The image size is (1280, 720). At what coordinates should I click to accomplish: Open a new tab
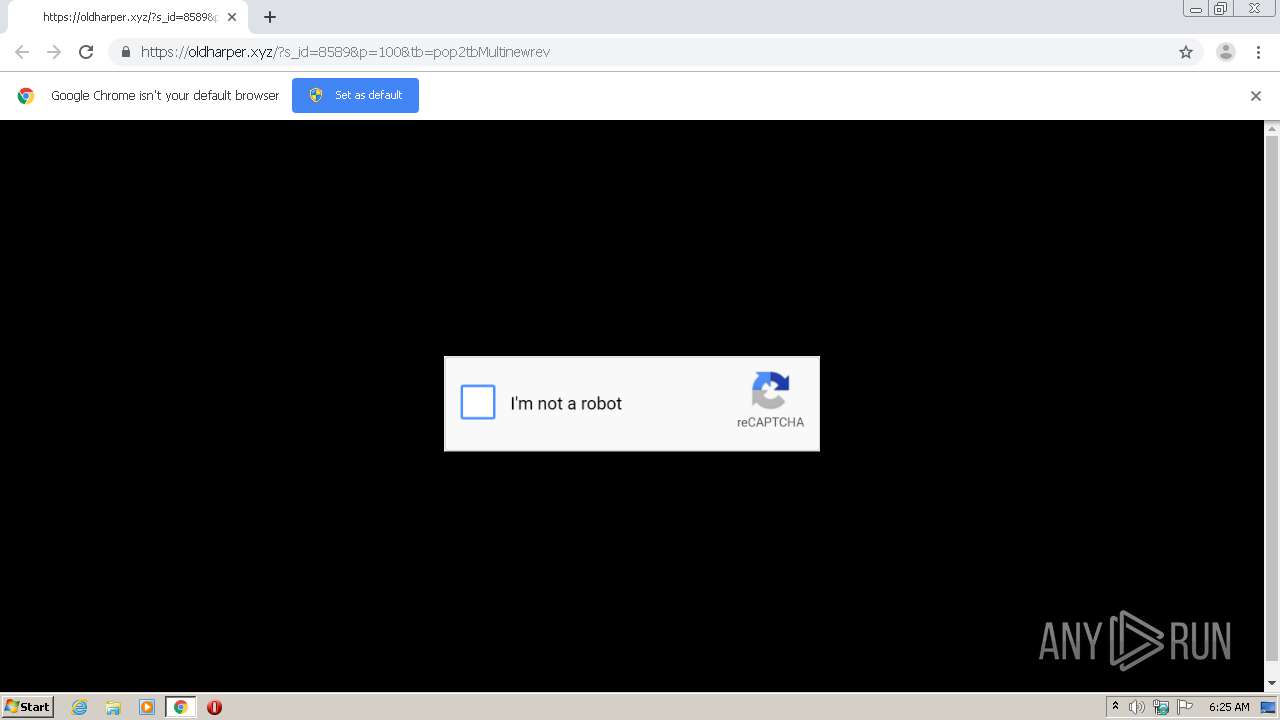click(270, 17)
